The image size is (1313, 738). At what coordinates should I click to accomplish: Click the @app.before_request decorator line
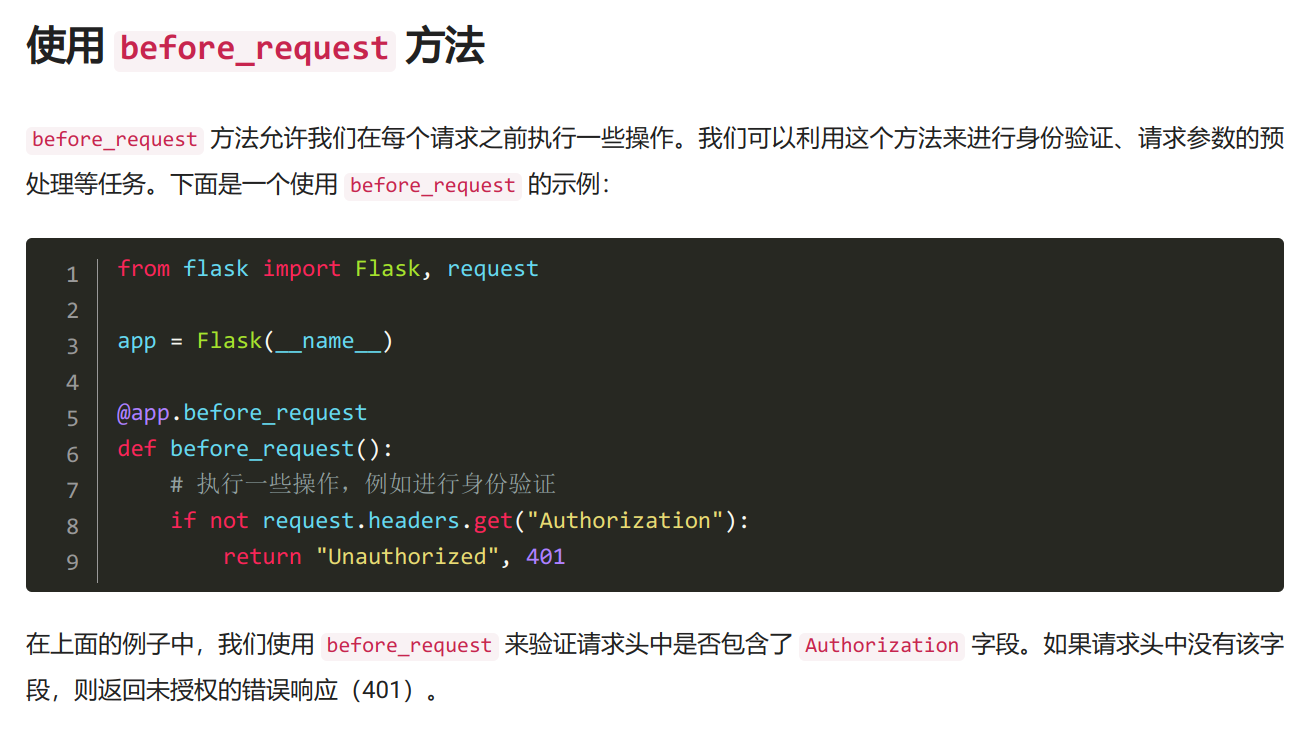tap(242, 412)
